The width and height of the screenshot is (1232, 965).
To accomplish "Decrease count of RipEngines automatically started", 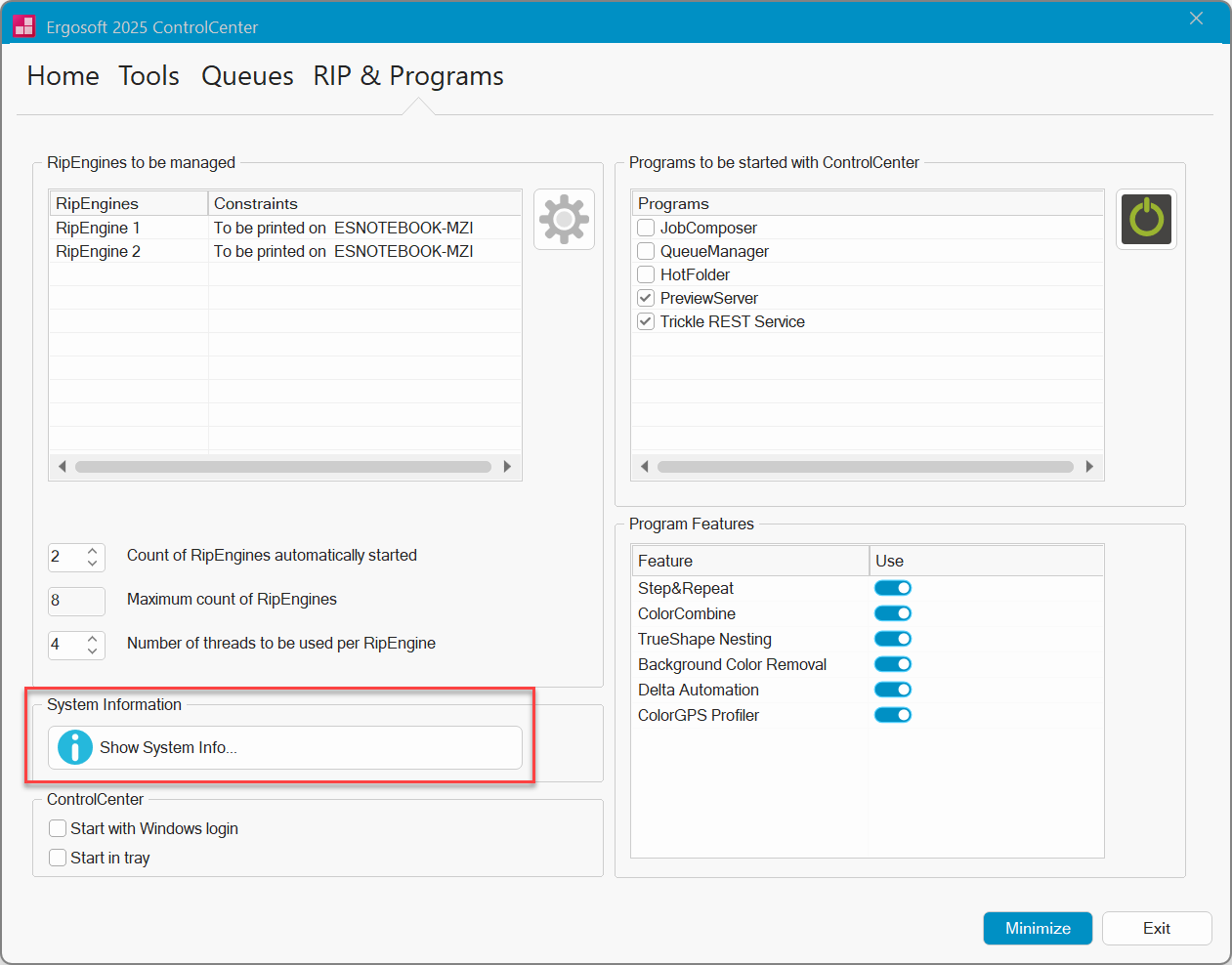I will click(x=93, y=564).
